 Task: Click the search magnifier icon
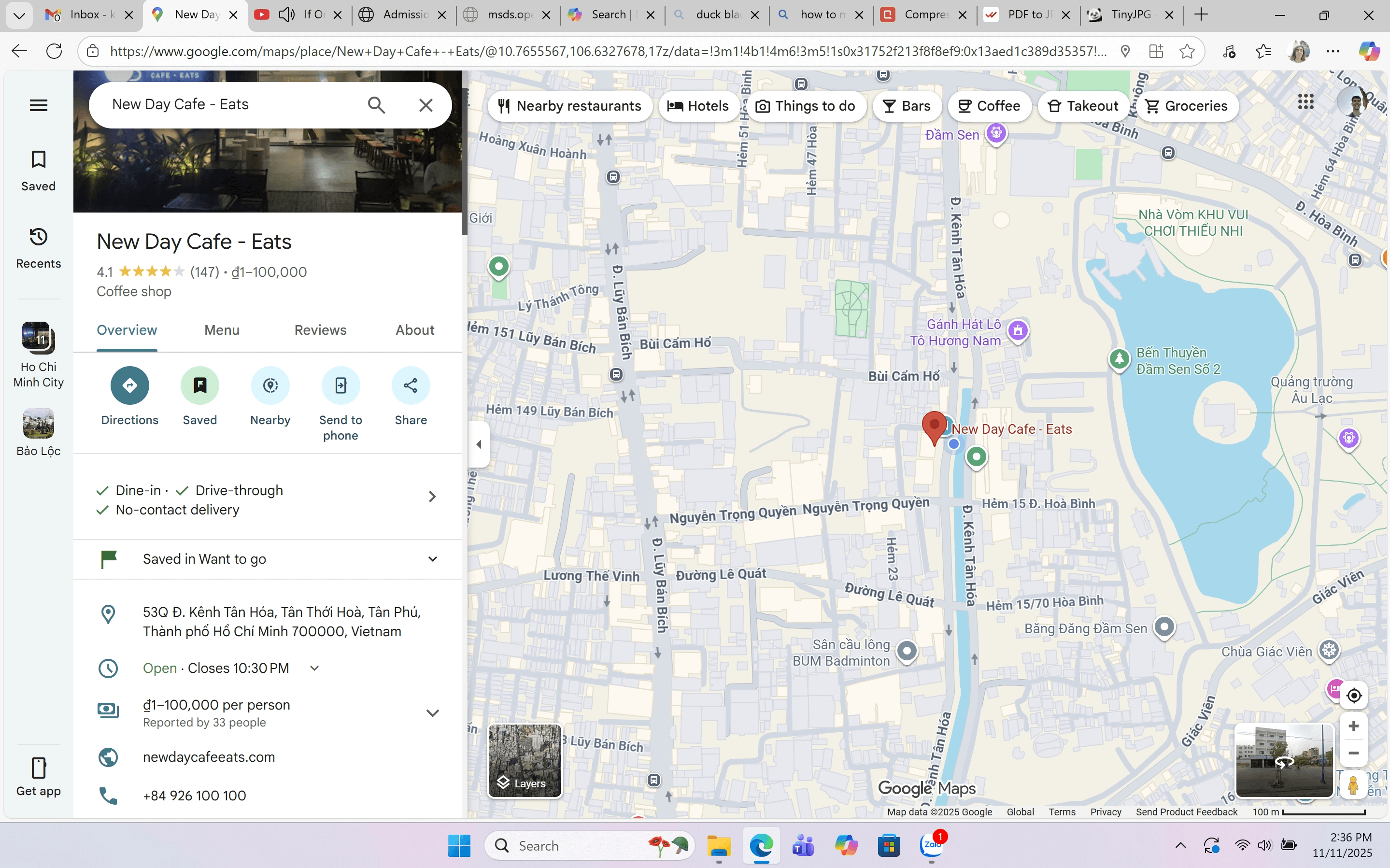point(377,105)
